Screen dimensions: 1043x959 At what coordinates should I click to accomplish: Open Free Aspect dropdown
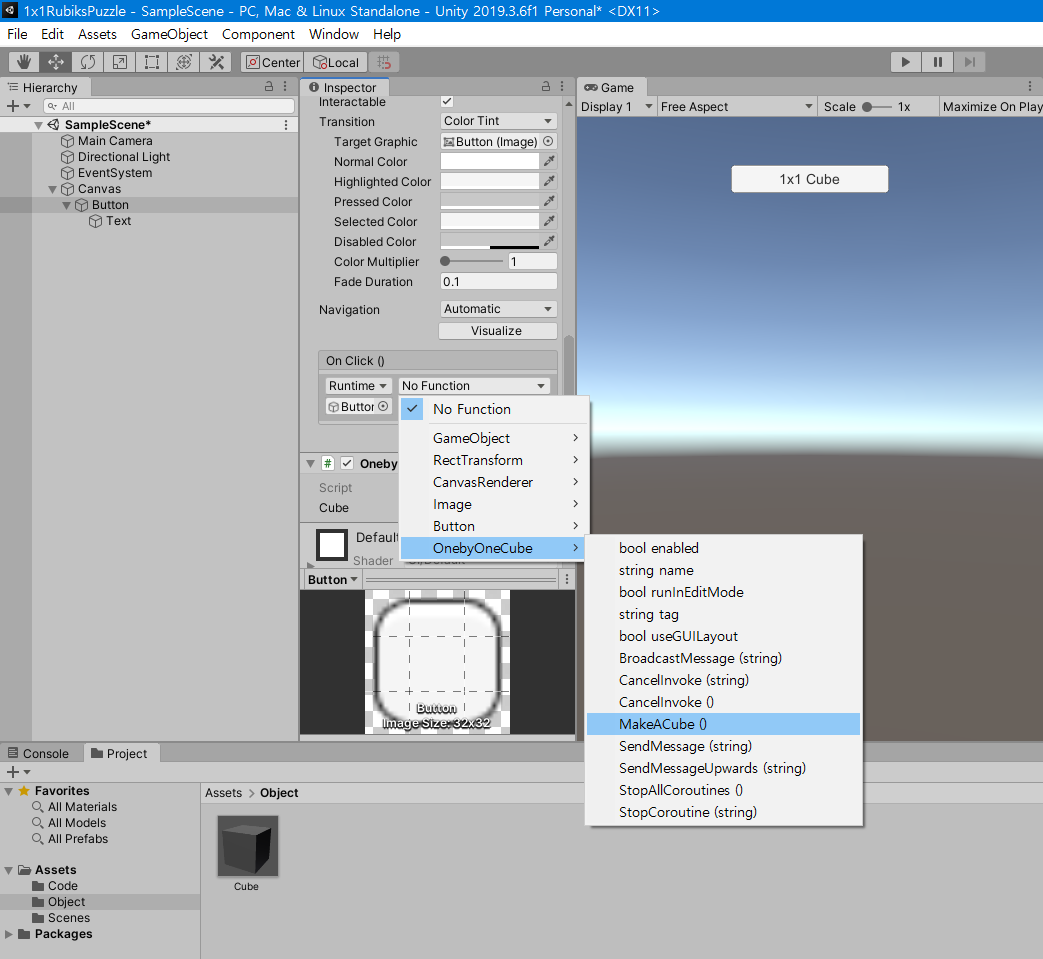(x=736, y=106)
